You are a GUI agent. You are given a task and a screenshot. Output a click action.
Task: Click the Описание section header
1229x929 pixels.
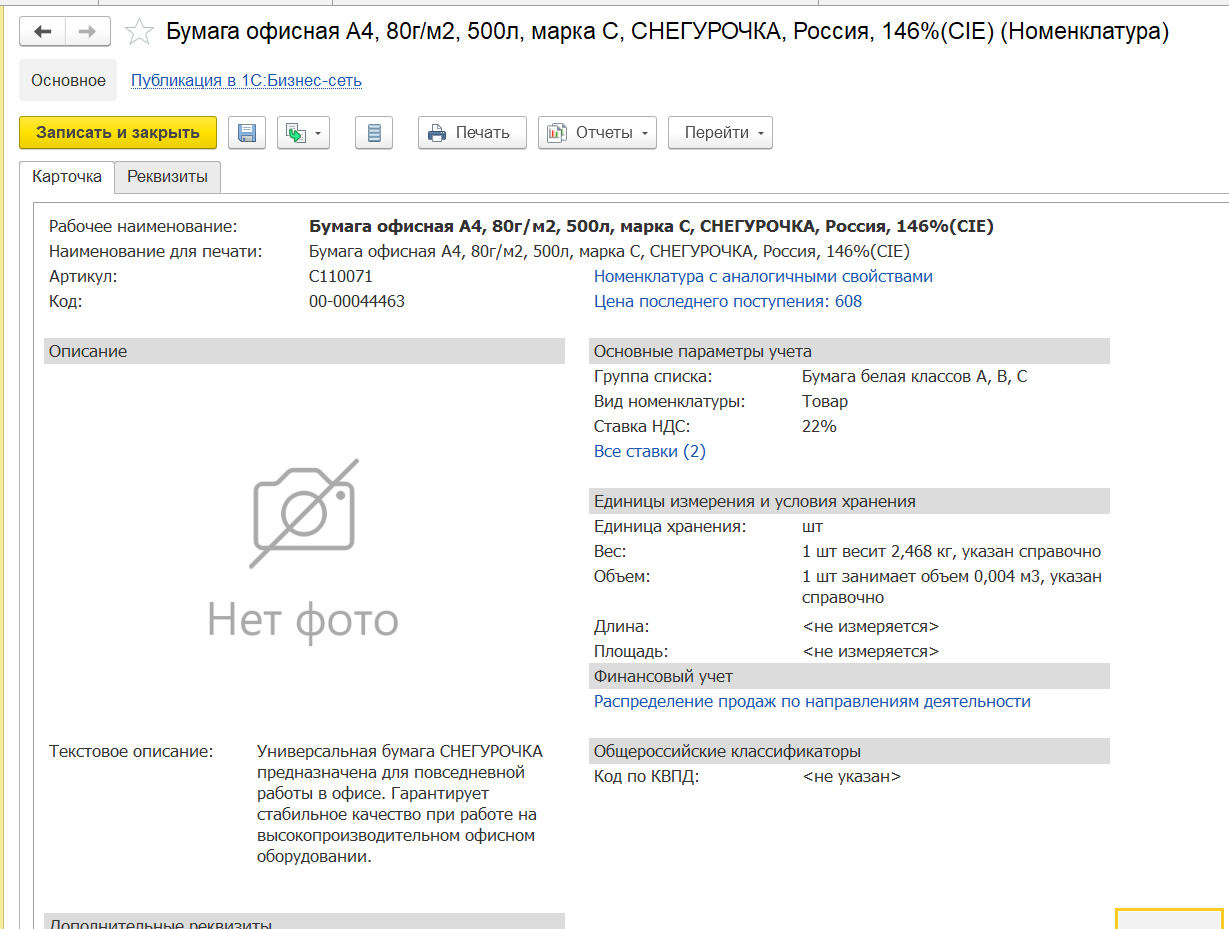click(x=304, y=351)
